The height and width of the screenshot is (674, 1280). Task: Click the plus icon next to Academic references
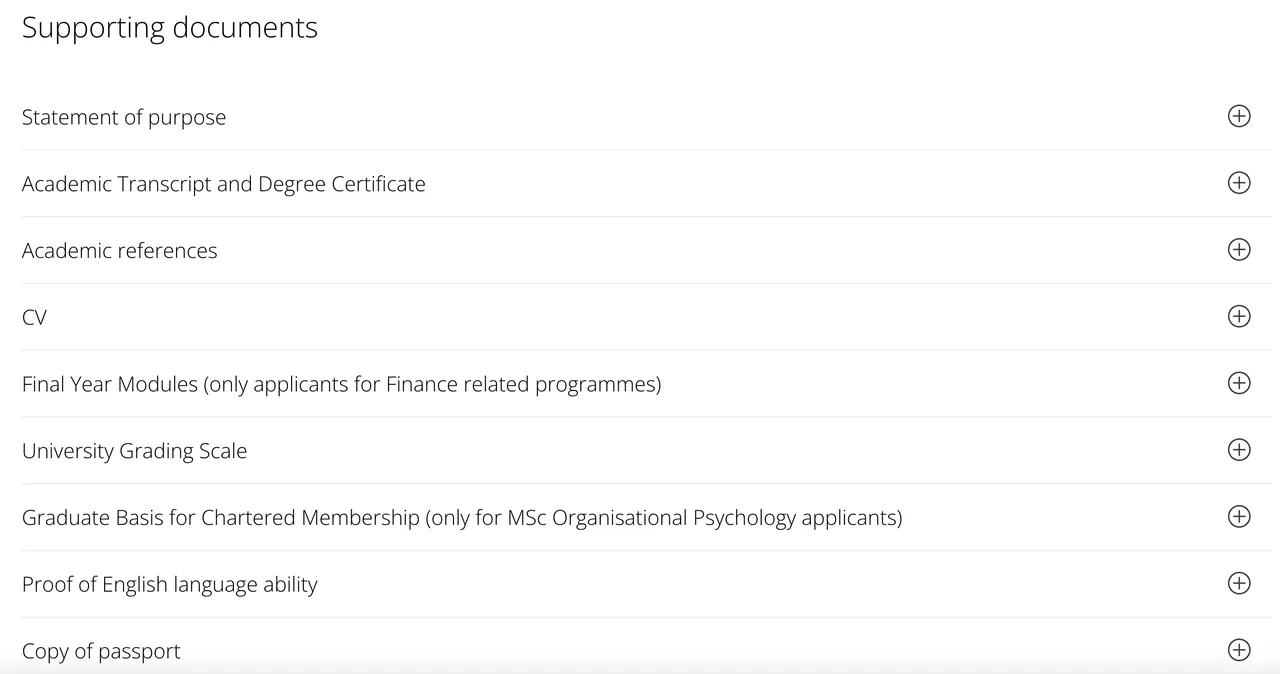(x=1238, y=249)
